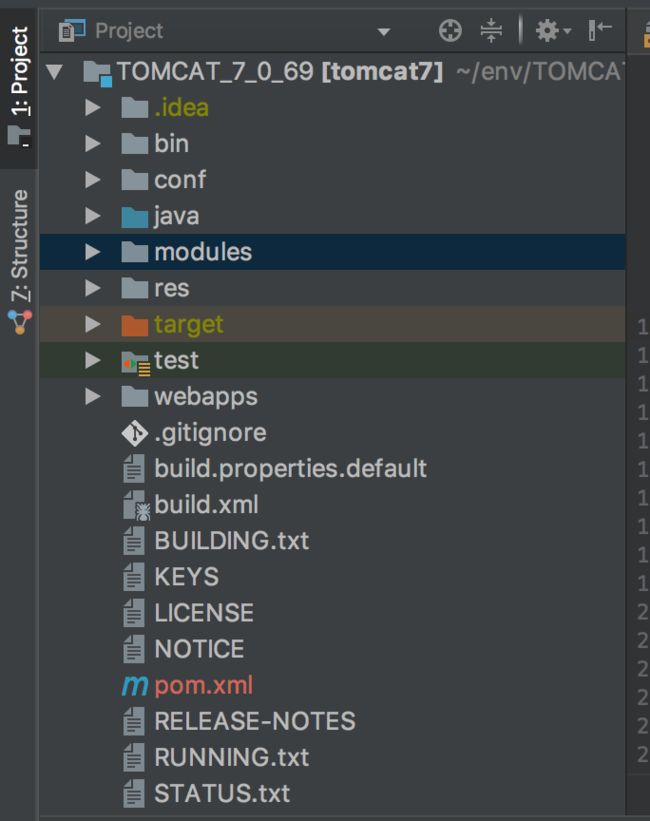
Task: Click the Project view icon in header
Action: (72, 31)
